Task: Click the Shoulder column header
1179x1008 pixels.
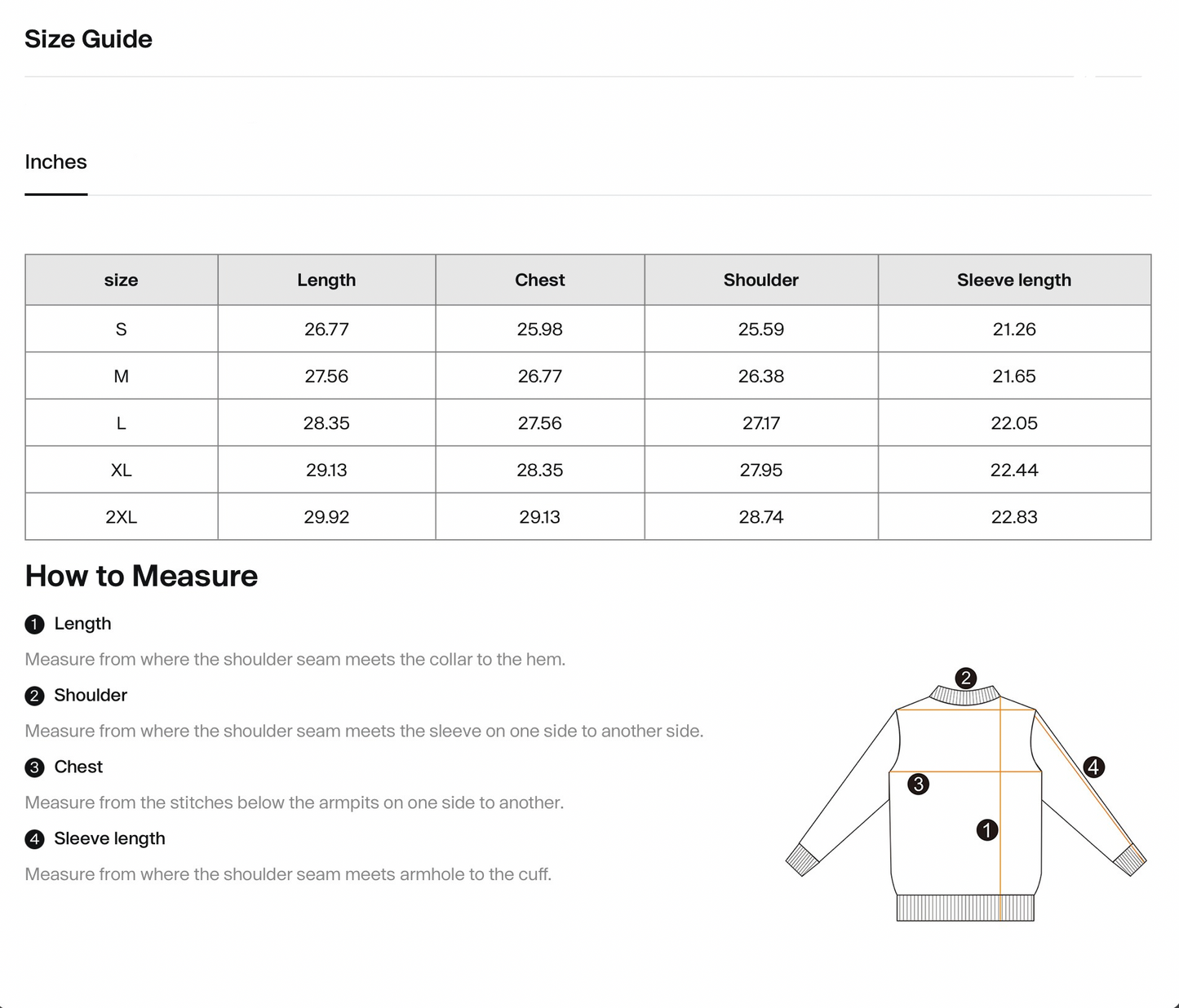Action: (x=760, y=280)
